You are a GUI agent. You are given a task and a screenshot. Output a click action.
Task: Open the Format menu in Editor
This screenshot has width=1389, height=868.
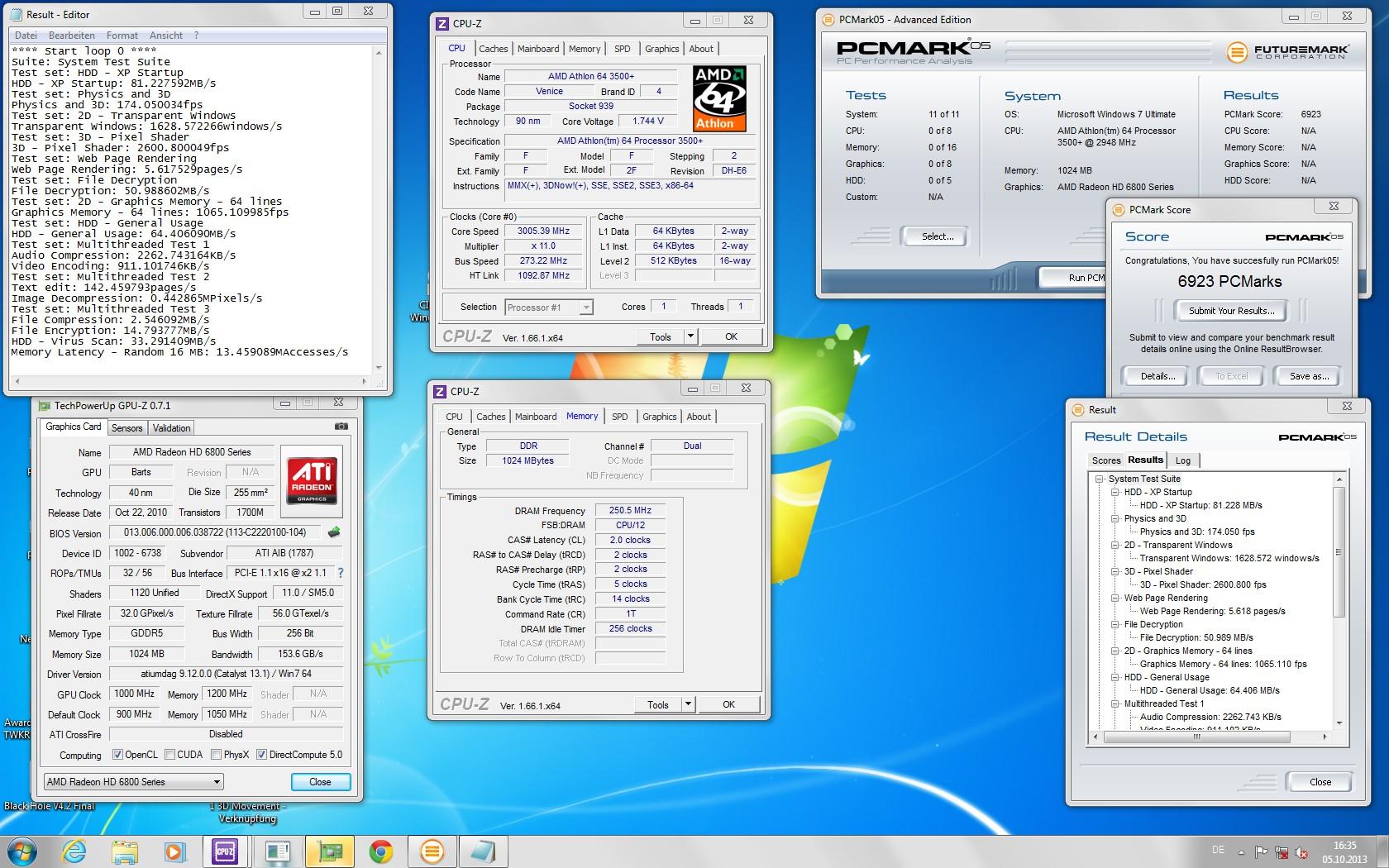[x=122, y=36]
